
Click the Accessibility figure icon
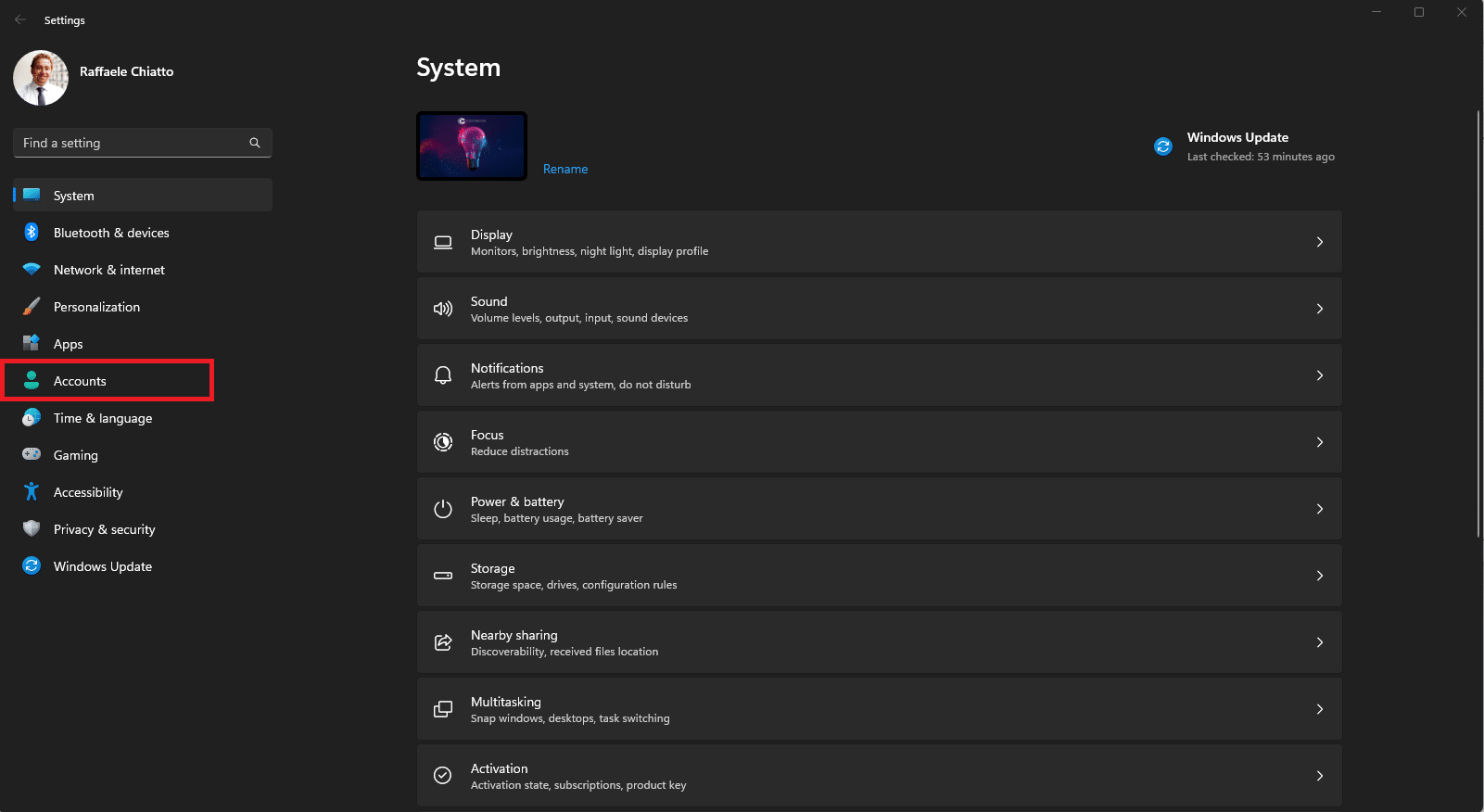(32, 492)
